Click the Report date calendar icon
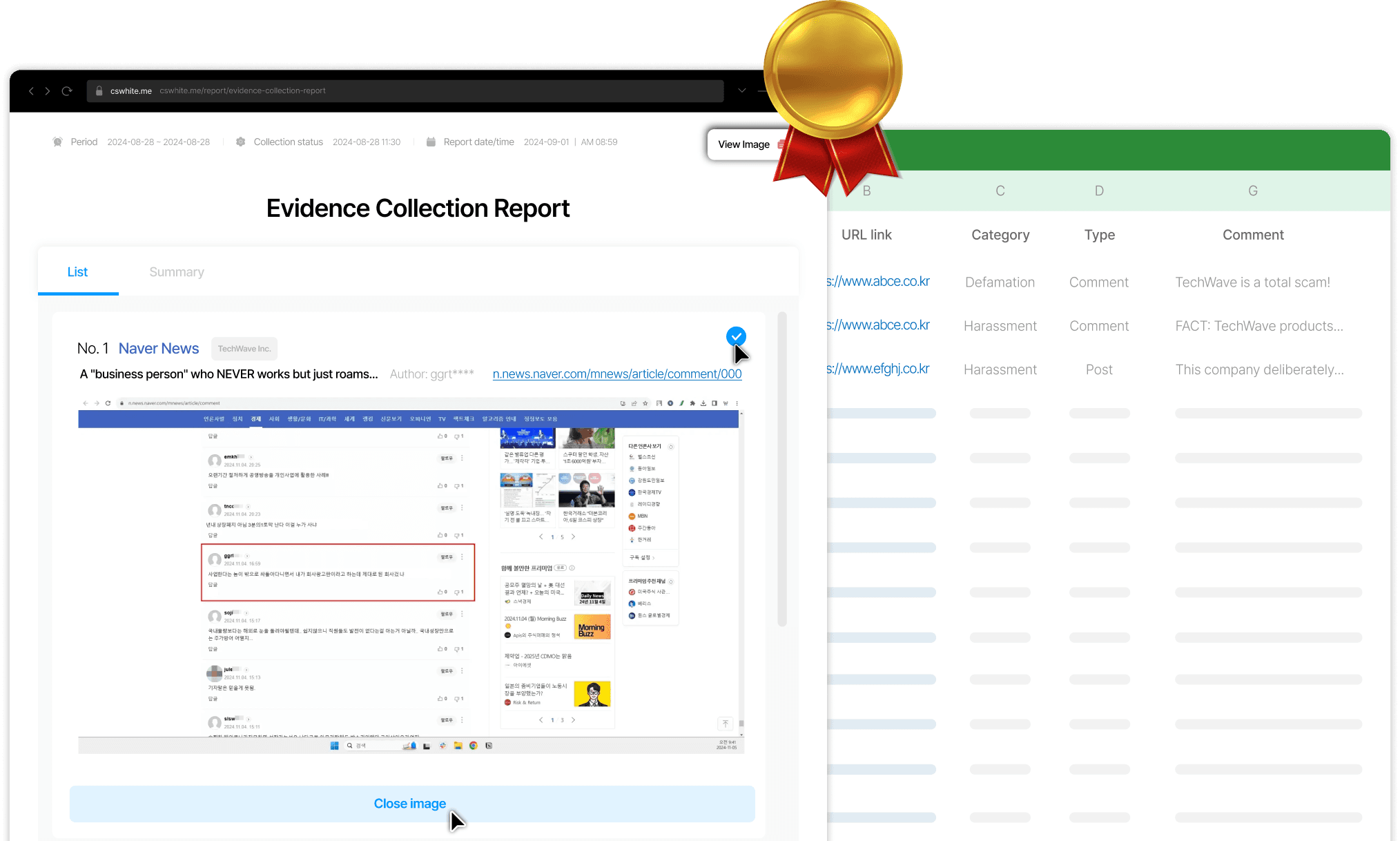This screenshot has height=841, width=1400. pyautogui.click(x=431, y=142)
